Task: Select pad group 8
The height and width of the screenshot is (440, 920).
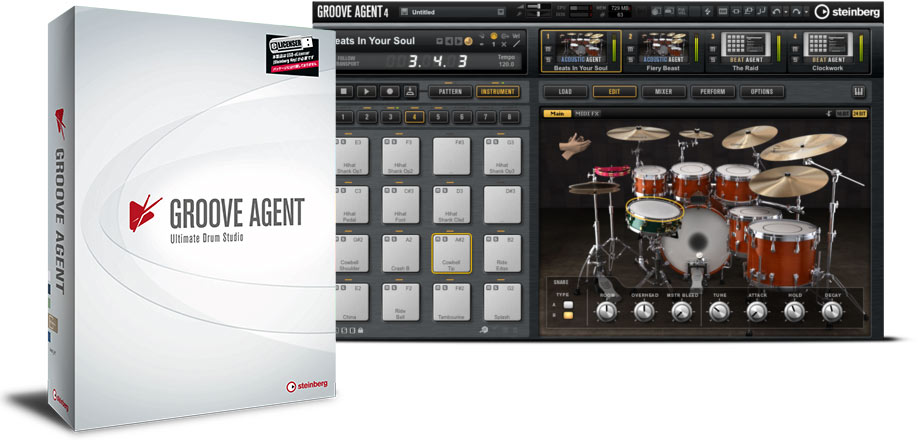Action: (x=509, y=117)
